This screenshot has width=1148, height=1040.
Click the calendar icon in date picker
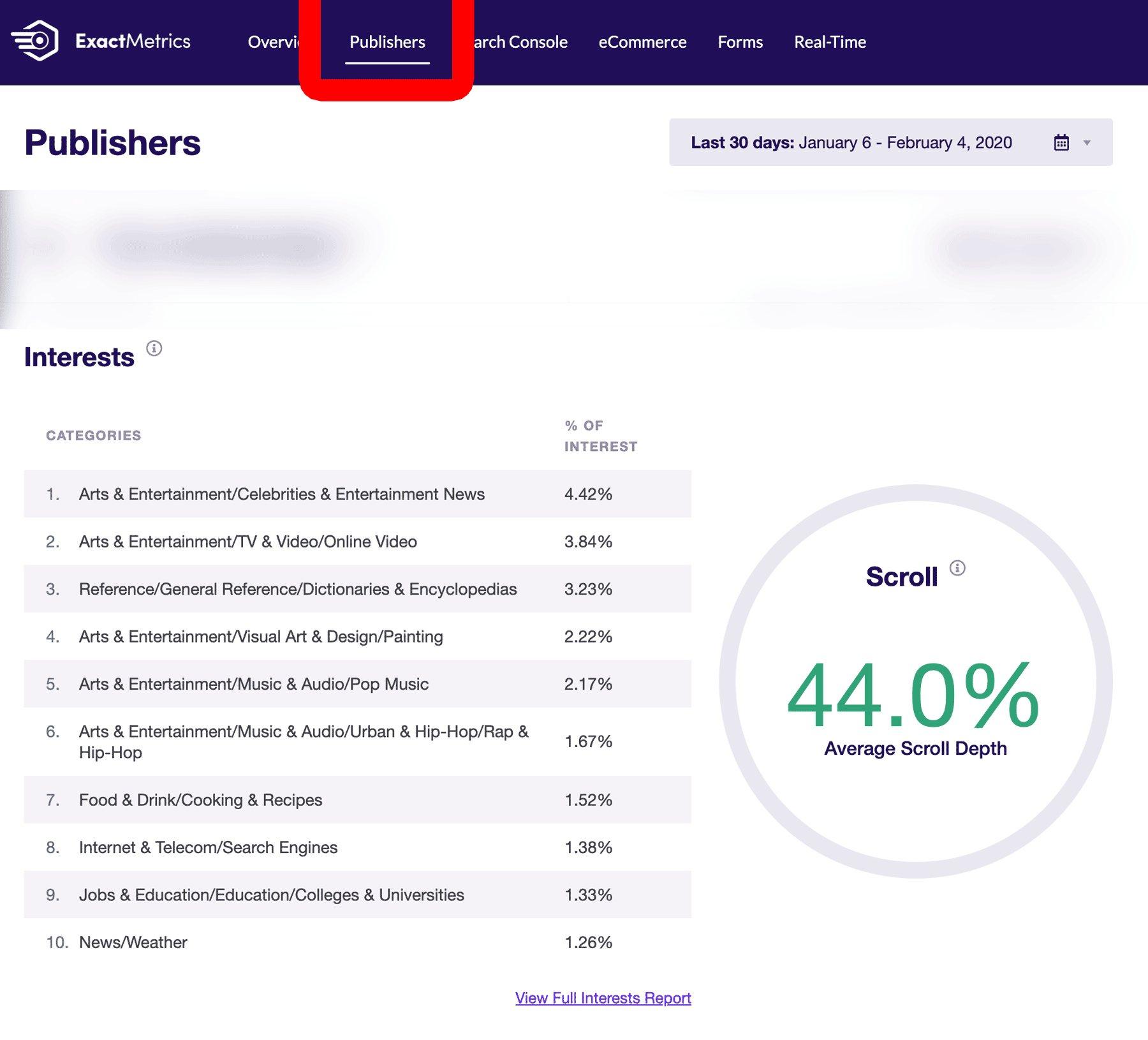pyautogui.click(x=1061, y=142)
